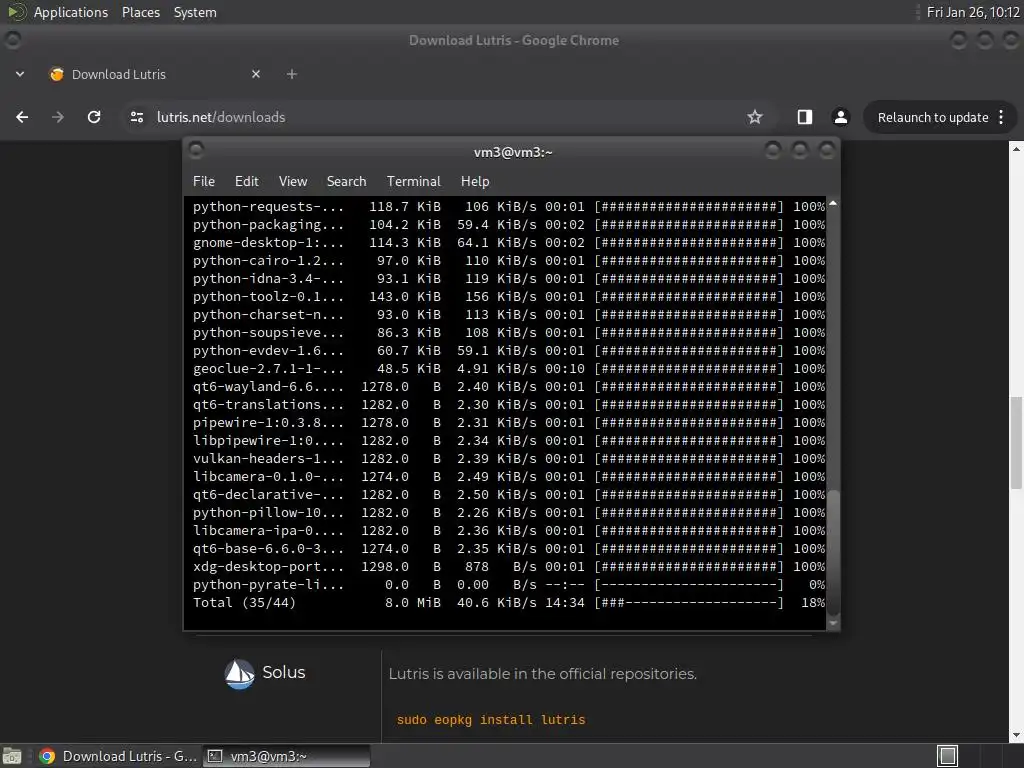
Task: Go back in Chrome browser
Action: pos(22,117)
